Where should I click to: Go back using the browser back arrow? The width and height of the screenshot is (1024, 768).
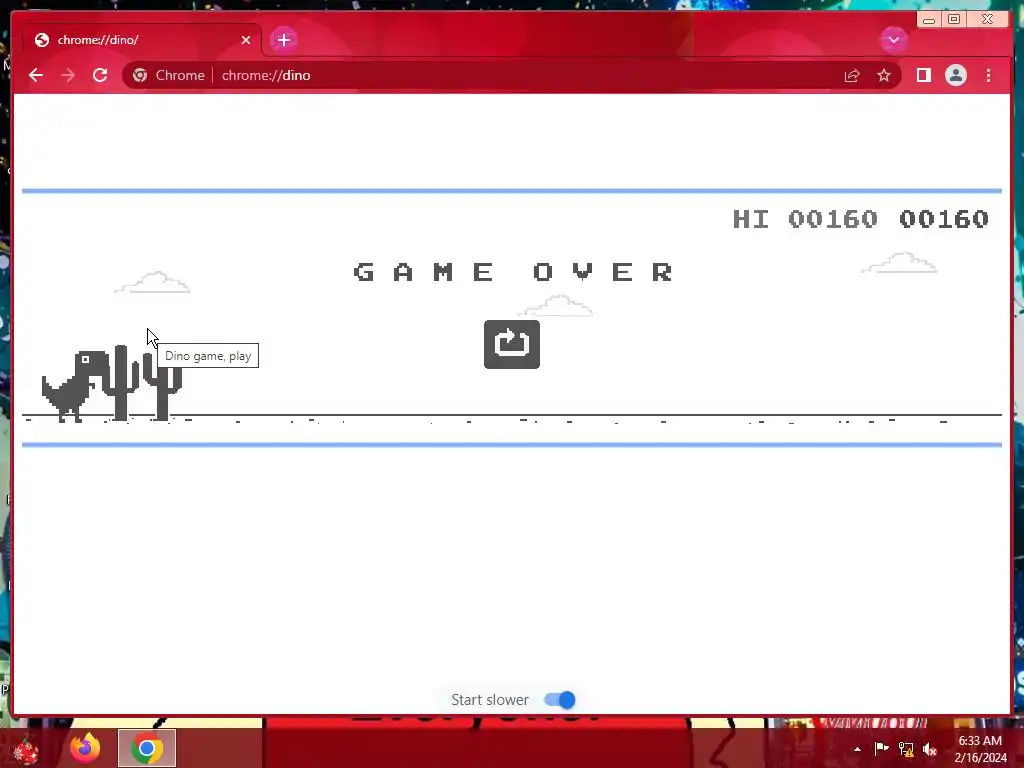click(x=36, y=75)
